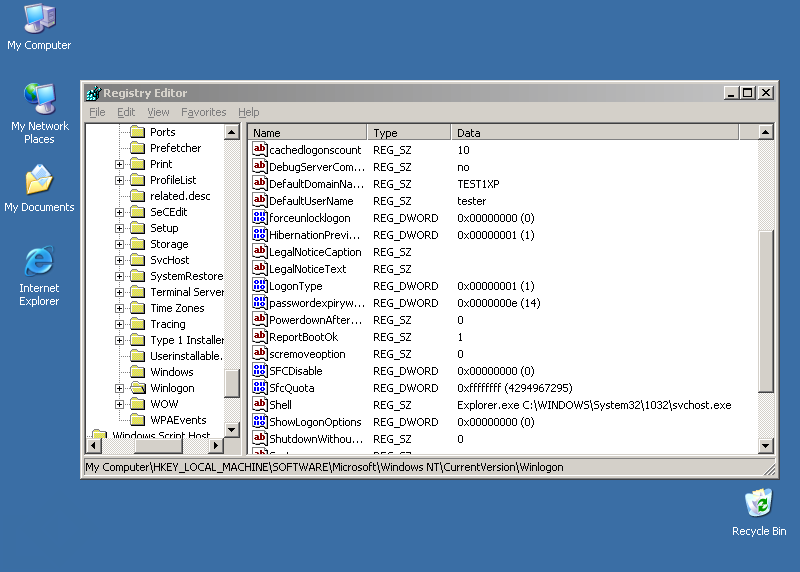This screenshot has height=572, width=800.
Task: Select the LegalNoticeText value name
Action: pyautogui.click(x=308, y=269)
